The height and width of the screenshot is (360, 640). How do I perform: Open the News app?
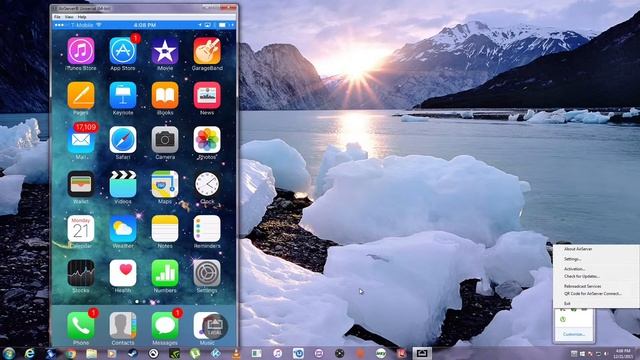click(207, 96)
